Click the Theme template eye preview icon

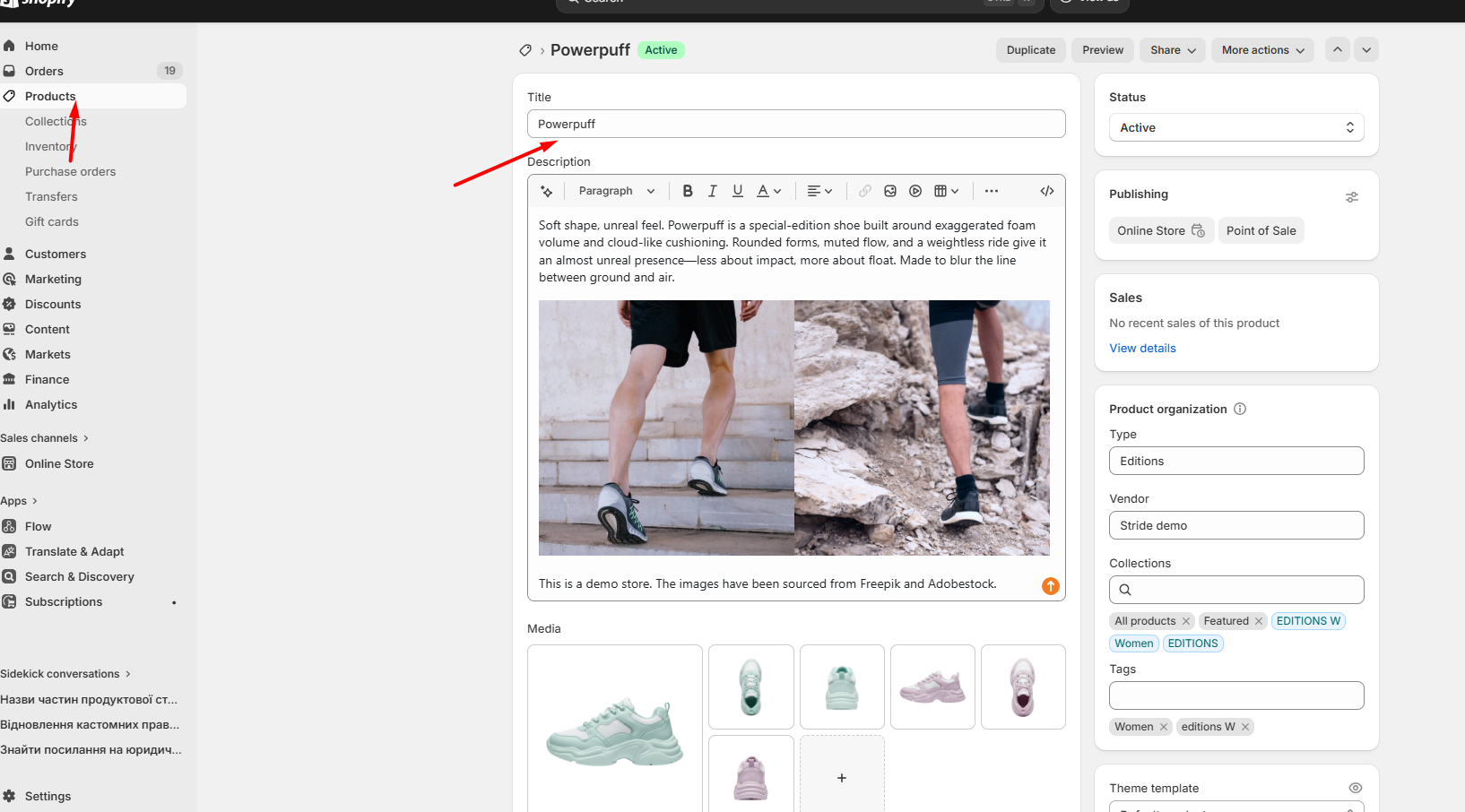click(x=1355, y=788)
